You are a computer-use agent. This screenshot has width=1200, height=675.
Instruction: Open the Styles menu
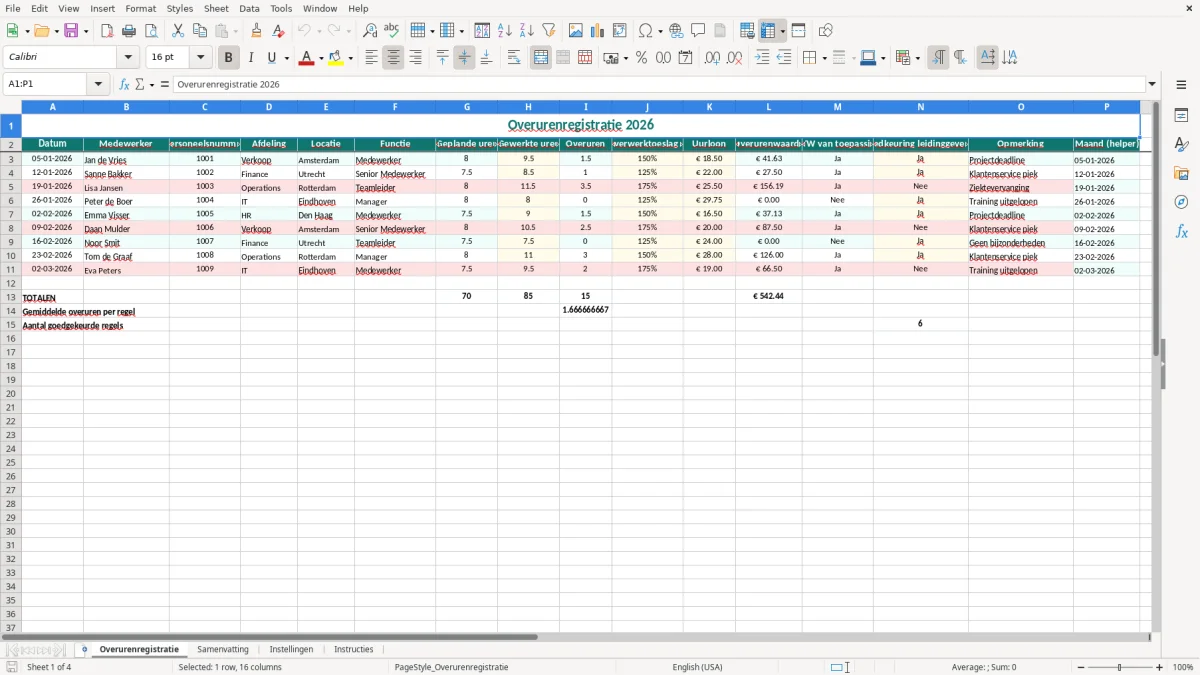tap(180, 8)
